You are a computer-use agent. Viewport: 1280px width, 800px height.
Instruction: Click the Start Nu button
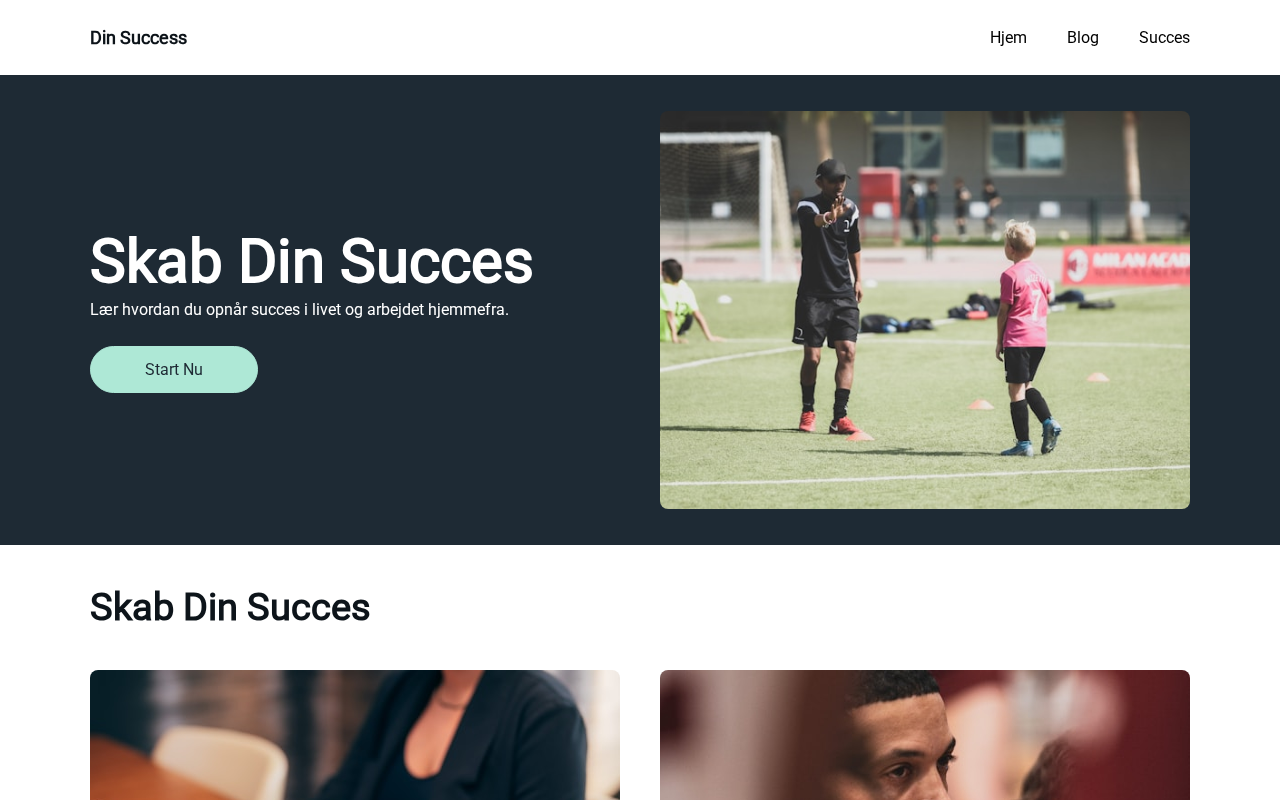(174, 370)
